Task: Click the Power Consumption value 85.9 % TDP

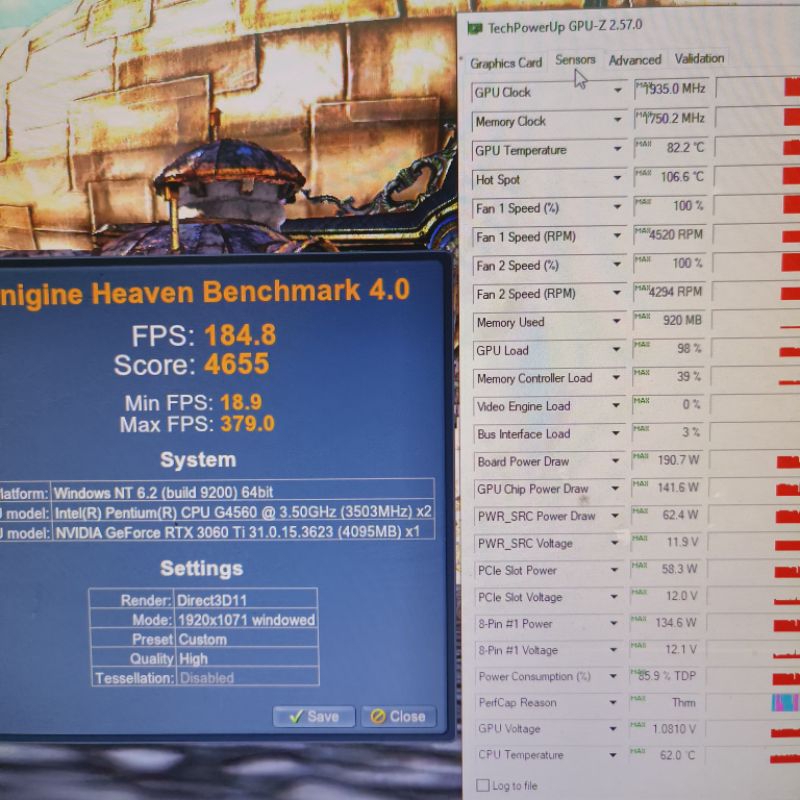Action: (x=665, y=676)
